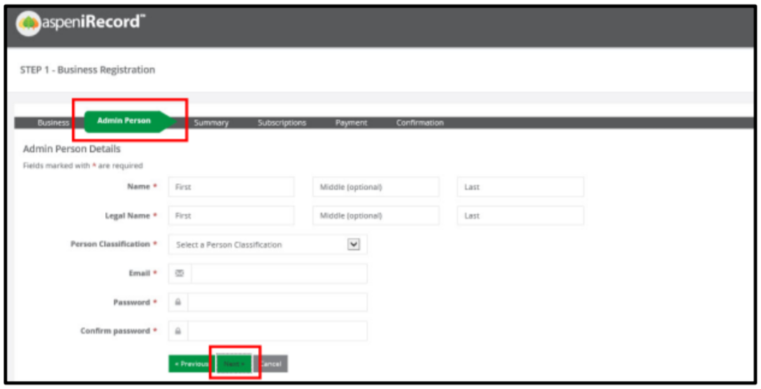Focus the Legal Name Last field
This screenshot has height=389, width=761.
pyautogui.click(x=520, y=215)
